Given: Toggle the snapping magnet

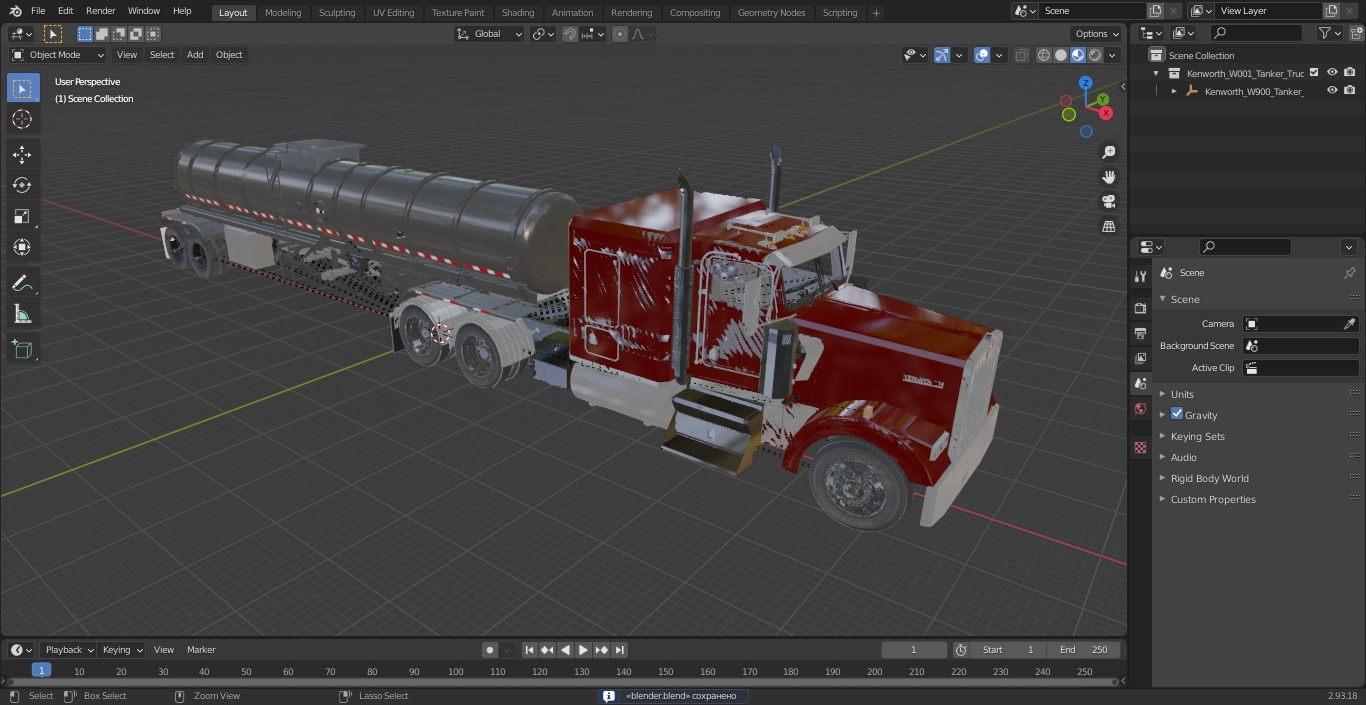Looking at the screenshot, I should 570,34.
